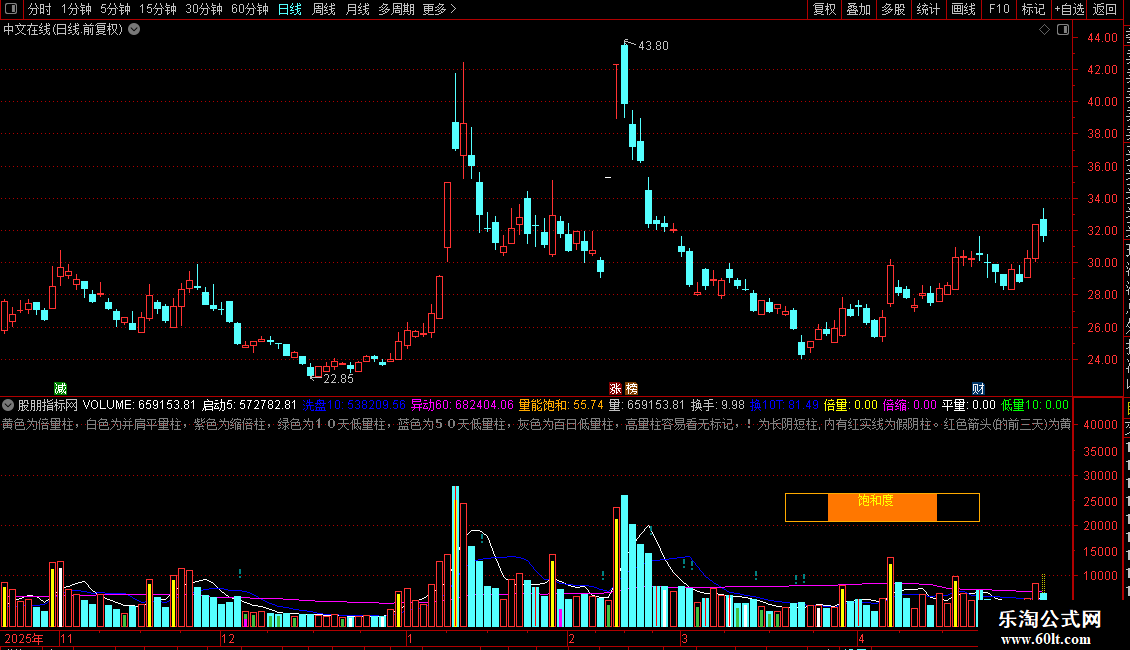Click the 43.80 high price label
Image resolution: width=1130 pixels, height=650 pixels.
pyautogui.click(x=654, y=45)
